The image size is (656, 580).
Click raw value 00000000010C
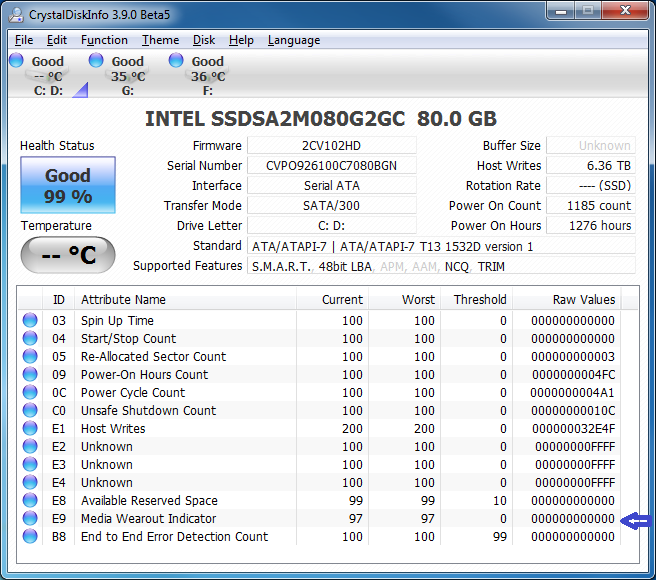tap(573, 411)
